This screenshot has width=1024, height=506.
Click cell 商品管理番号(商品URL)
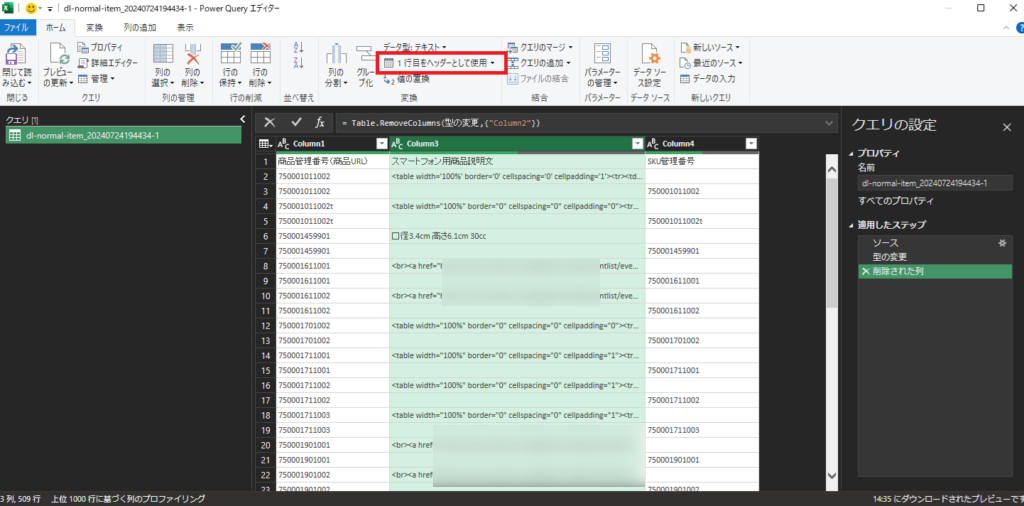(332, 161)
